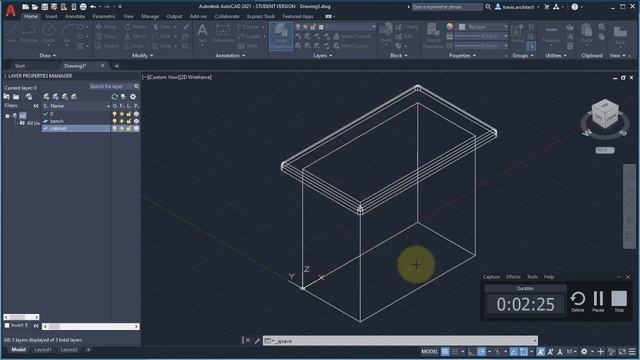Select the Move tool in Modify panel
This screenshot has height=360, width=640.
coord(106,27)
